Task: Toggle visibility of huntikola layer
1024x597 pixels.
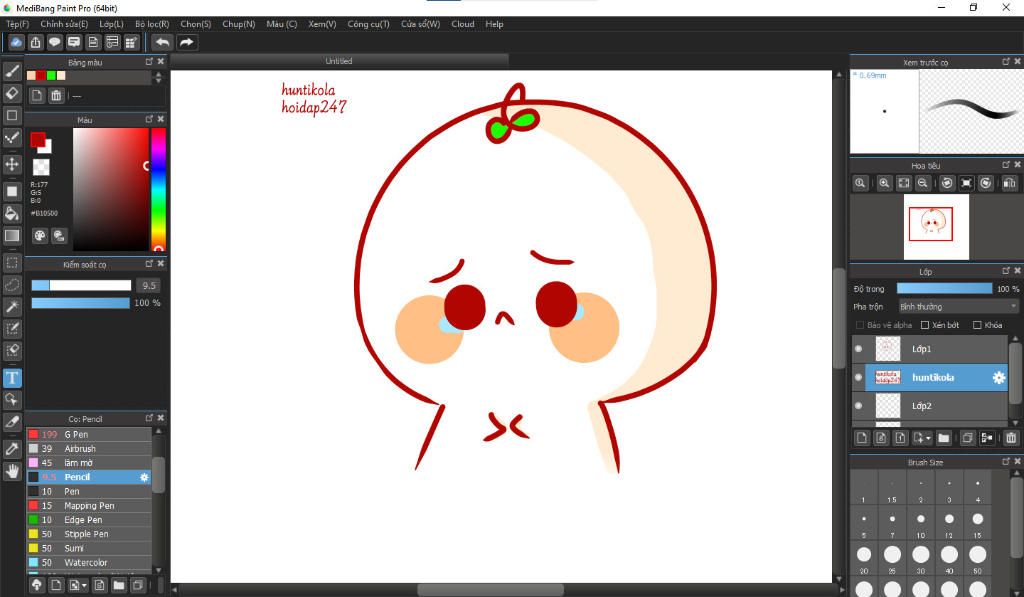Action: click(858, 377)
